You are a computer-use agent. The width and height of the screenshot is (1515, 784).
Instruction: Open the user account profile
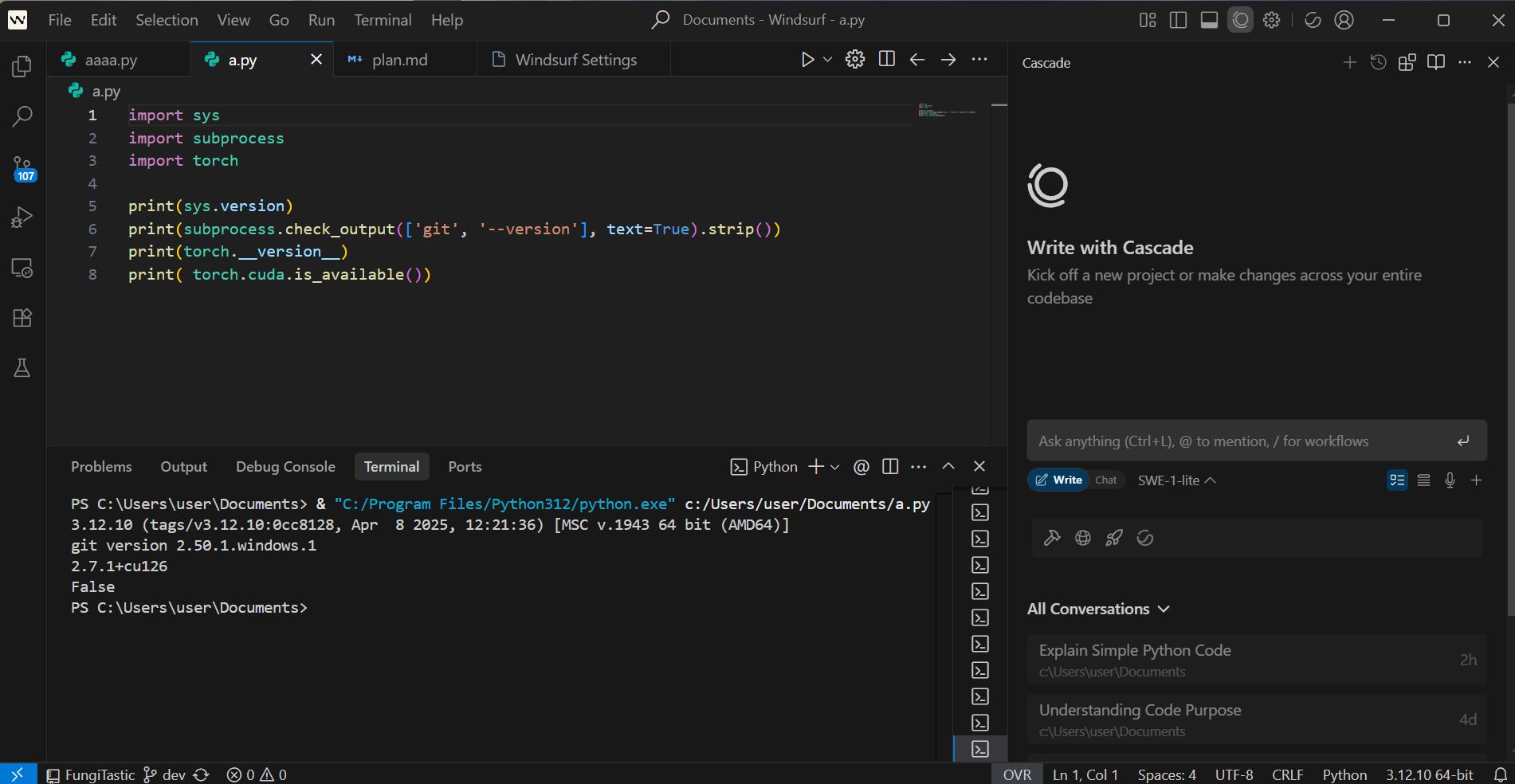(x=1344, y=20)
